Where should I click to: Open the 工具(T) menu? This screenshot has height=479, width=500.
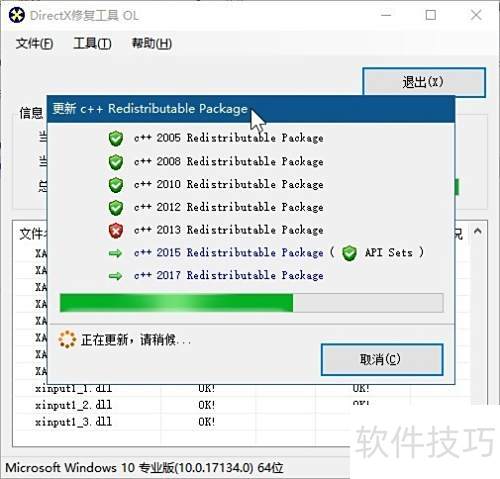pos(92,43)
